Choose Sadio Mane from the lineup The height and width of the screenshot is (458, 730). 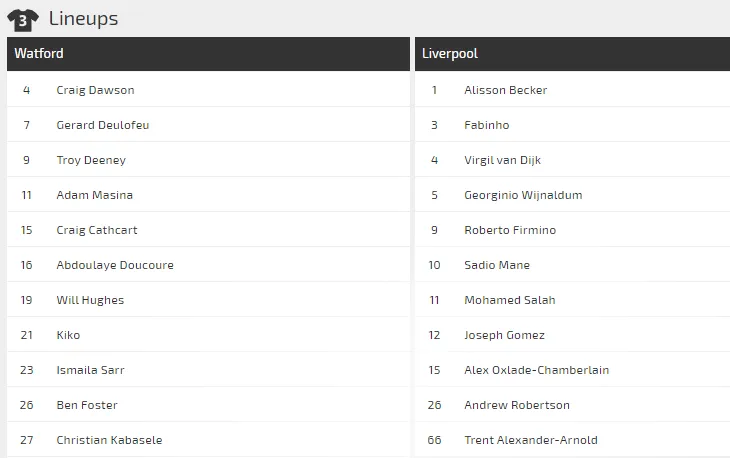pyautogui.click(x=497, y=265)
